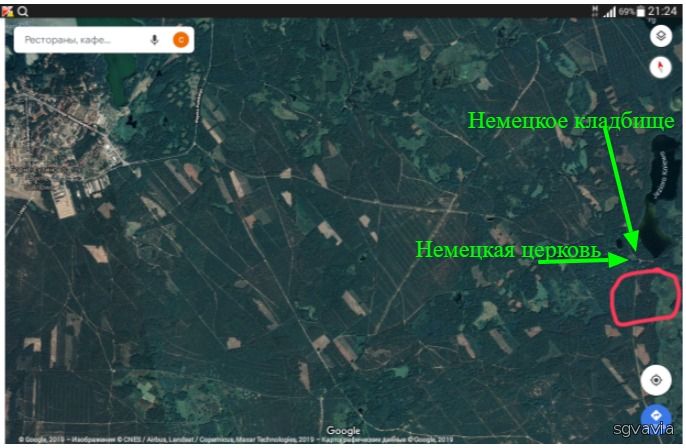Tap the microphone voice search icon

point(155,39)
